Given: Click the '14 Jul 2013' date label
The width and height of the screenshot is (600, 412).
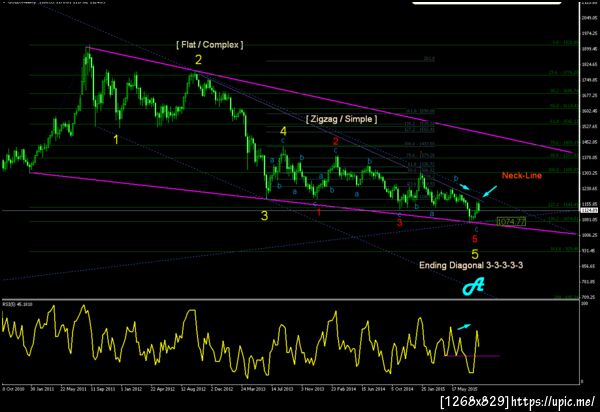Looking at the screenshot, I should [282, 389].
